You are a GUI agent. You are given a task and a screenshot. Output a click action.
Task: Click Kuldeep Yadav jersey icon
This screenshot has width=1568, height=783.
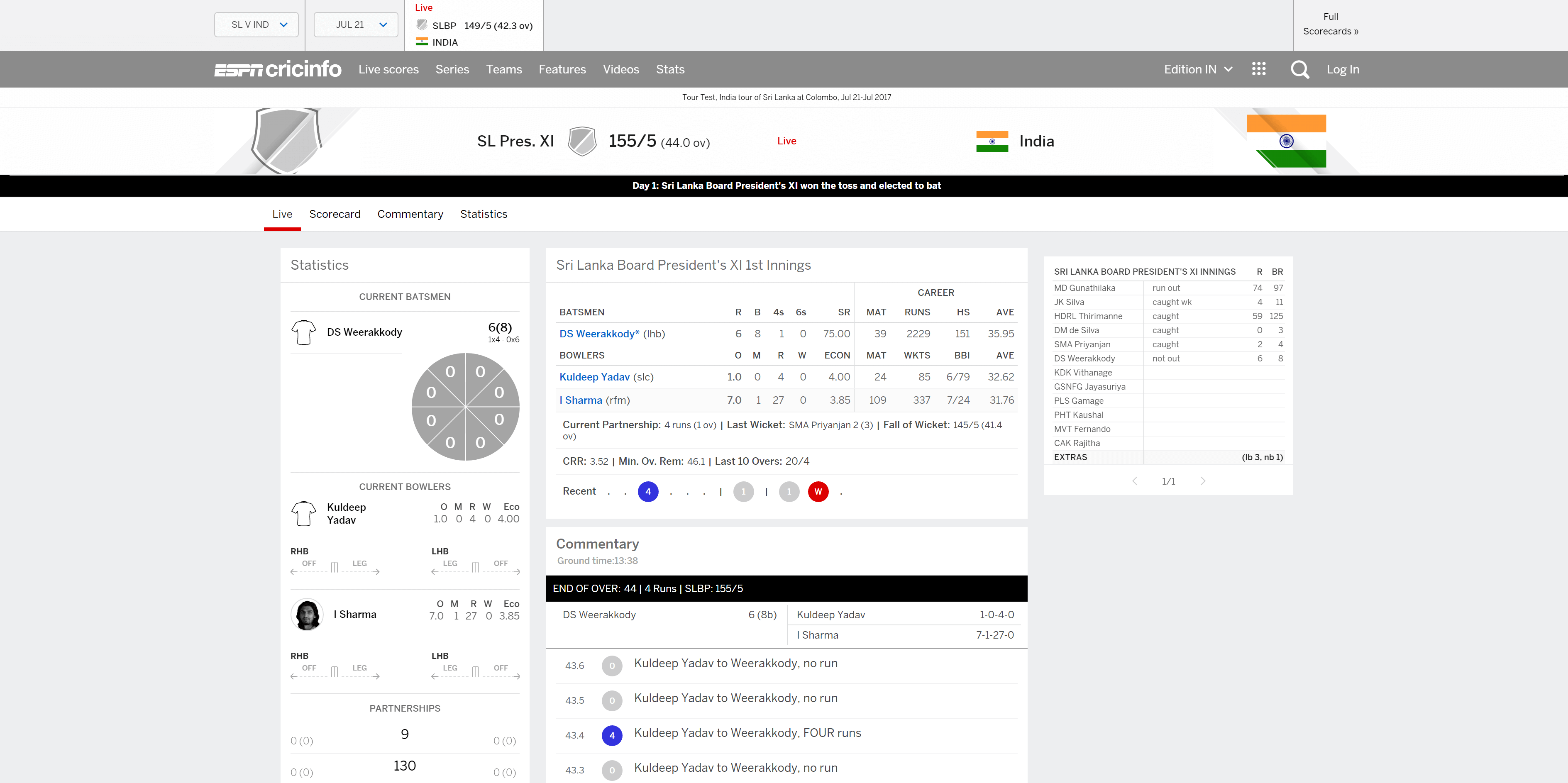tap(304, 513)
